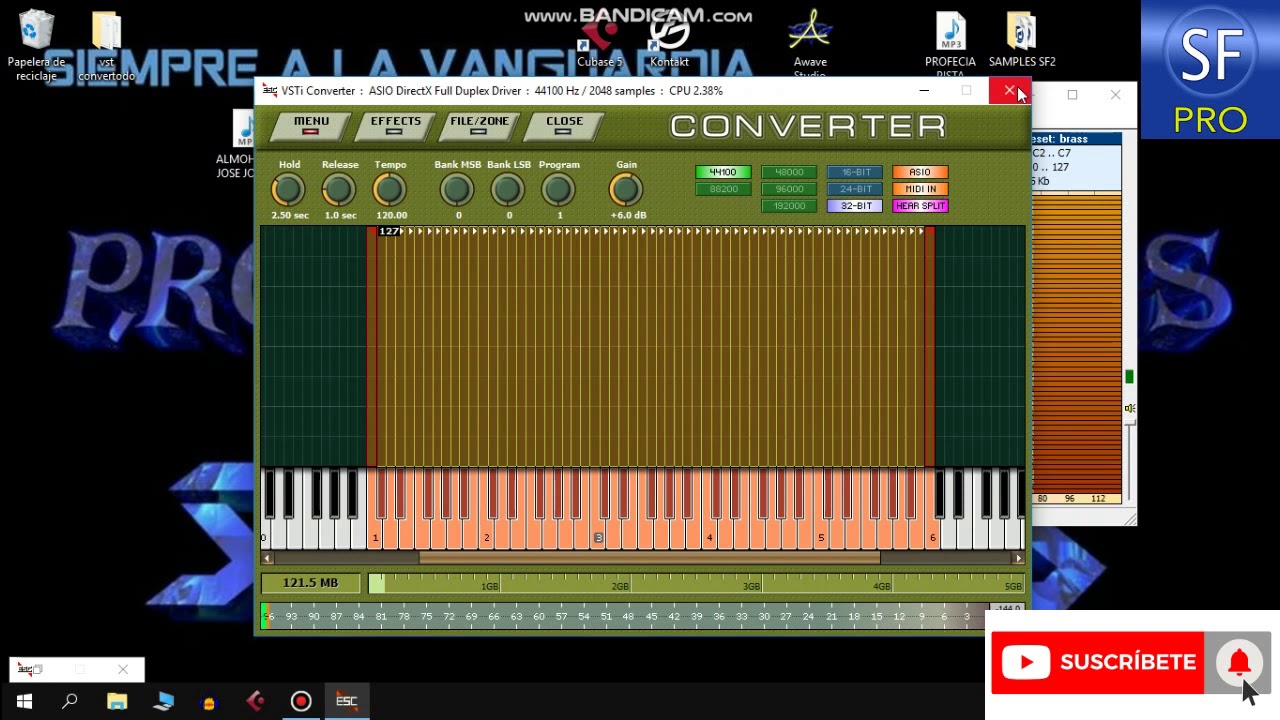Close the small minimized window above the taskbar
The height and width of the screenshot is (720, 1280).
pyautogui.click(x=122, y=669)
